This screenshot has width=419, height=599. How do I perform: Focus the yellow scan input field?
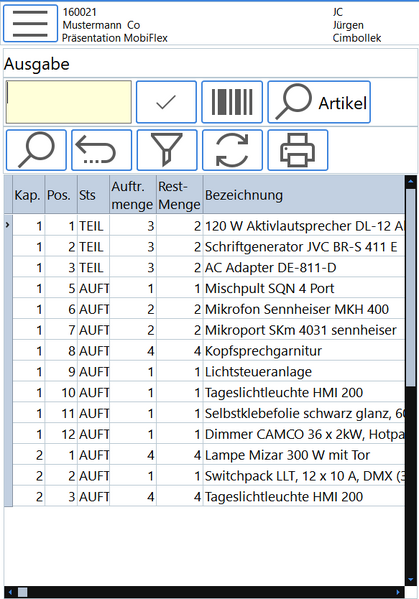click(x=69, y=102)
